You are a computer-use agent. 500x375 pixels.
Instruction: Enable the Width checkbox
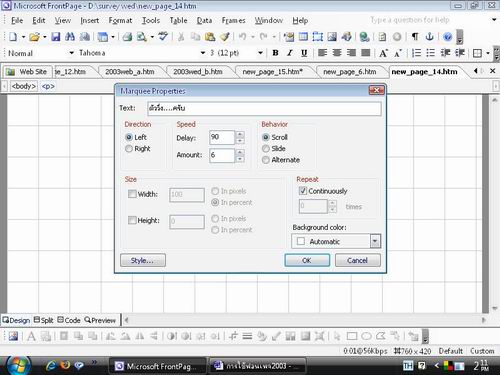tap(132, 194)
